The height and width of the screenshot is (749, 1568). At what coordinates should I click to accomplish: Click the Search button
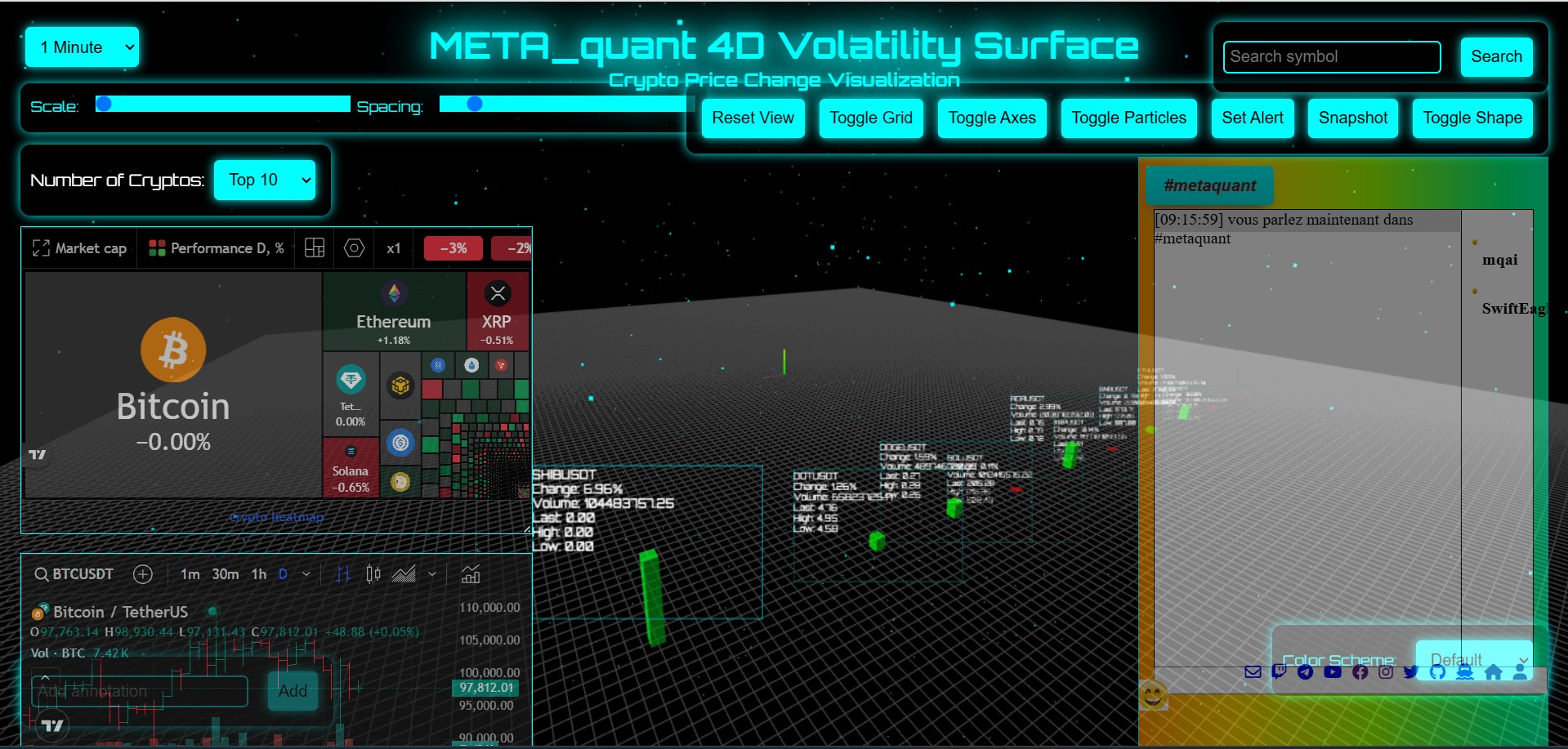click(1496, 56)
